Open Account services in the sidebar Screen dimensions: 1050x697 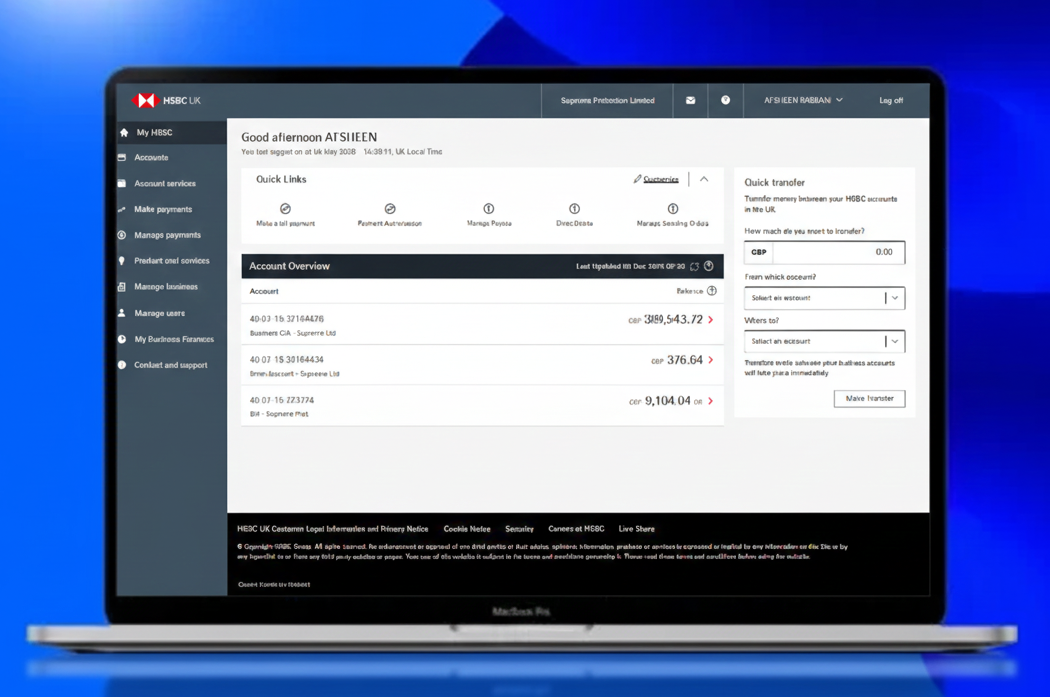pyautogui.click(x=165, y=183)
